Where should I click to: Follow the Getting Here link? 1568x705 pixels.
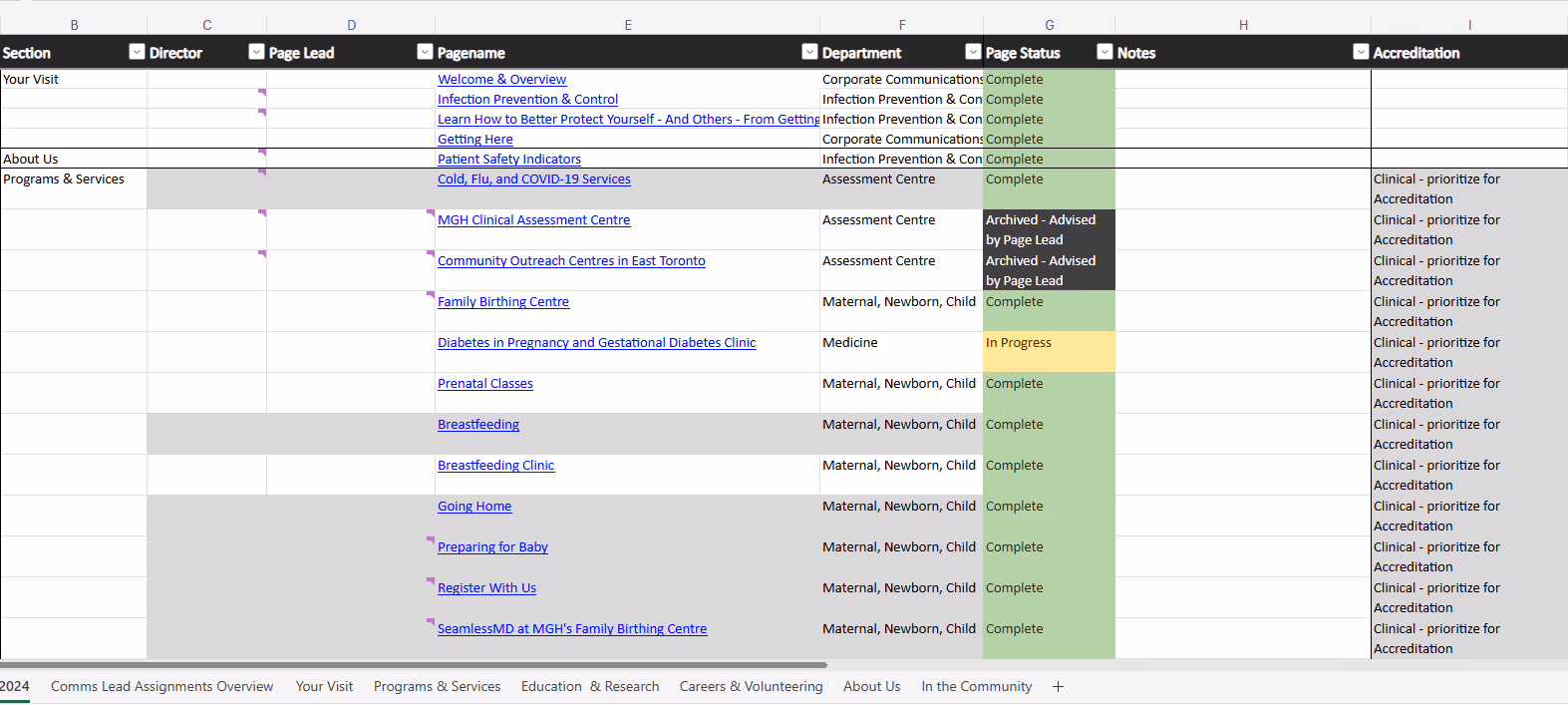coord(474,139)
